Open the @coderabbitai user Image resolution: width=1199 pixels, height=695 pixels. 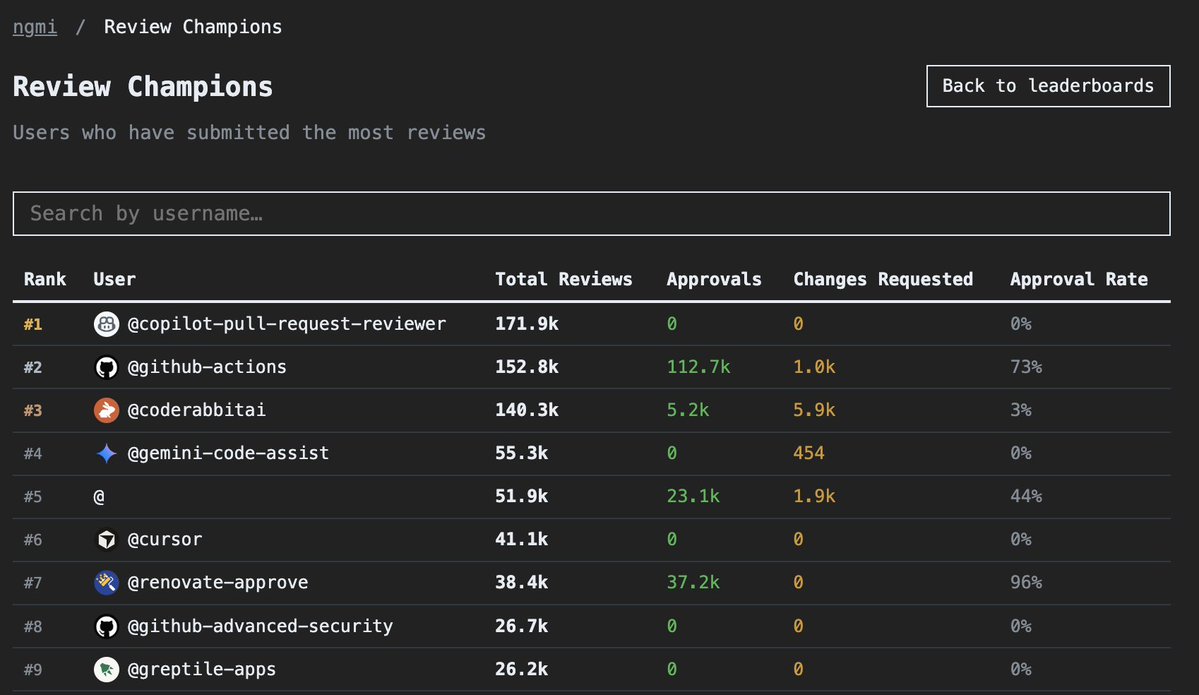click(197, 410)
